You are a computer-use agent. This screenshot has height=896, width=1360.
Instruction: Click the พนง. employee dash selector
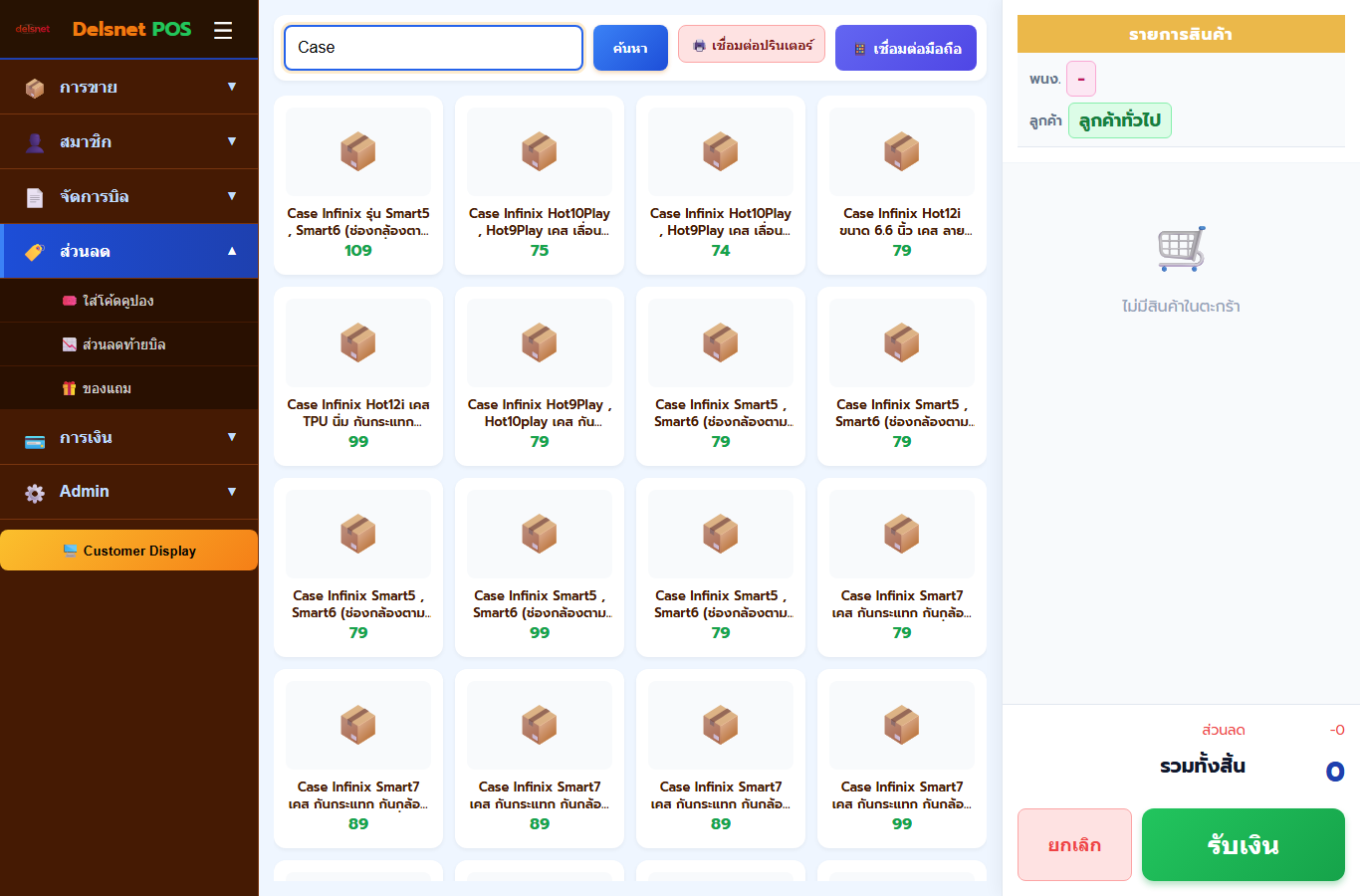1081,79
